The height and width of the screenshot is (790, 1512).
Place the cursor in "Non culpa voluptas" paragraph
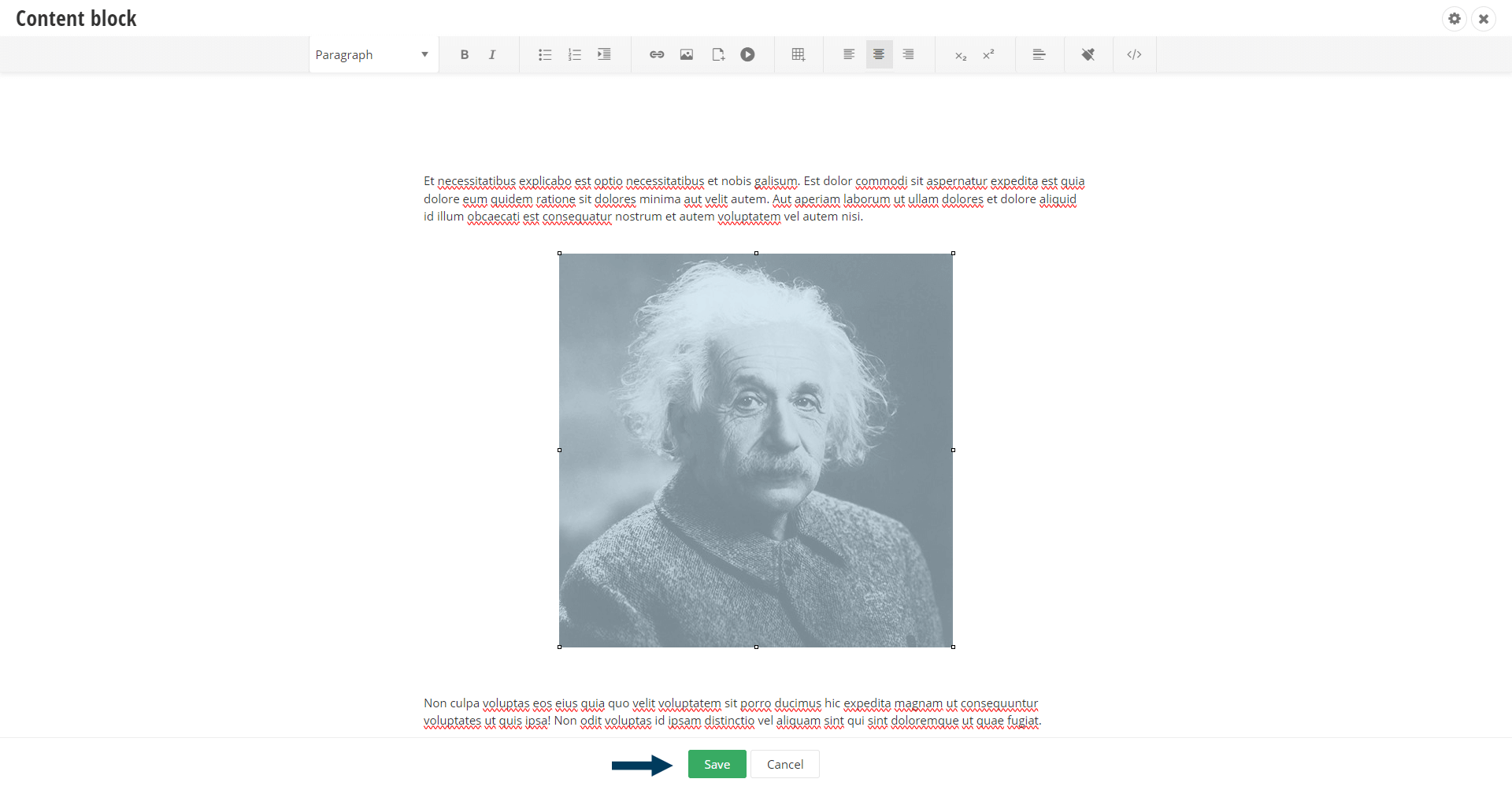732,712
